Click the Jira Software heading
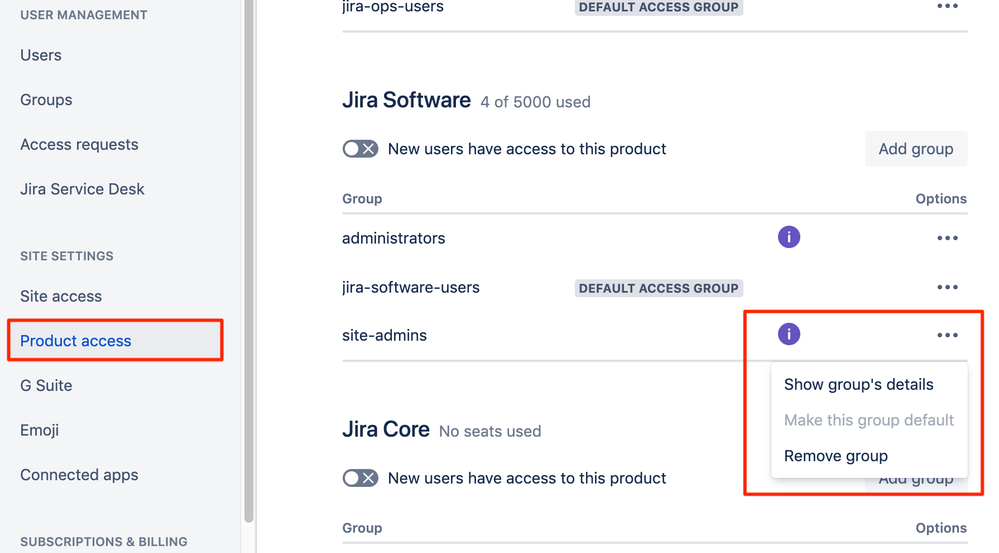 [406, 100]
